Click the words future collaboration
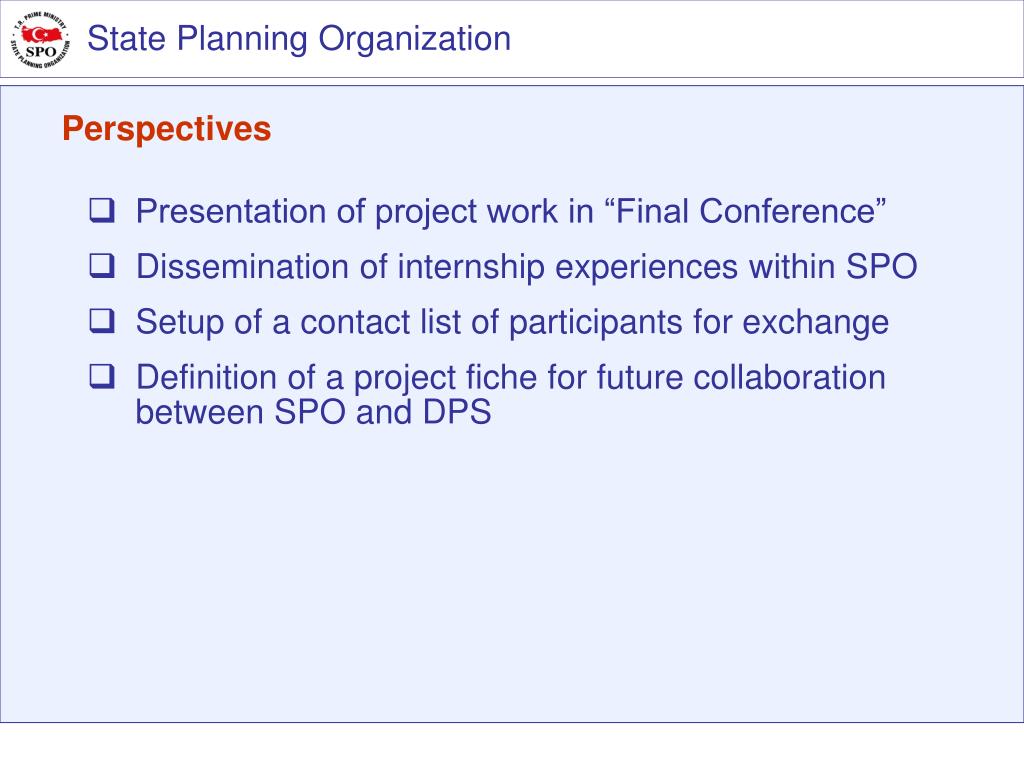 tap(741, 377)
